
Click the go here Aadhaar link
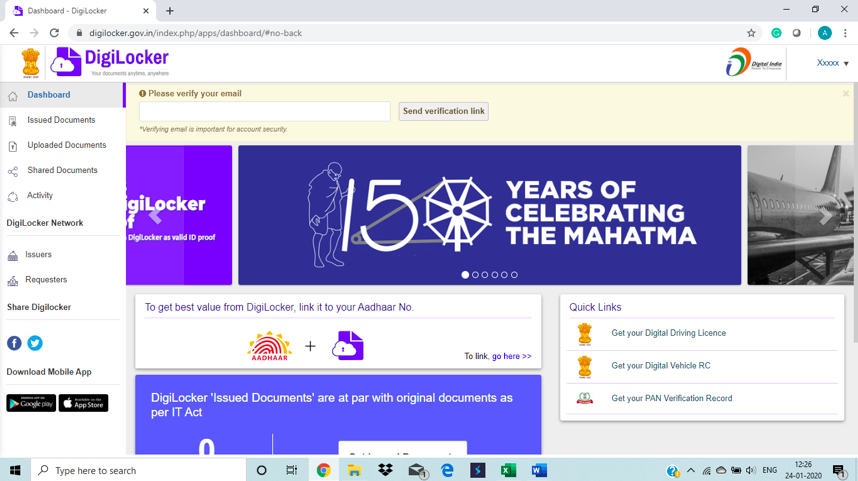512,356
